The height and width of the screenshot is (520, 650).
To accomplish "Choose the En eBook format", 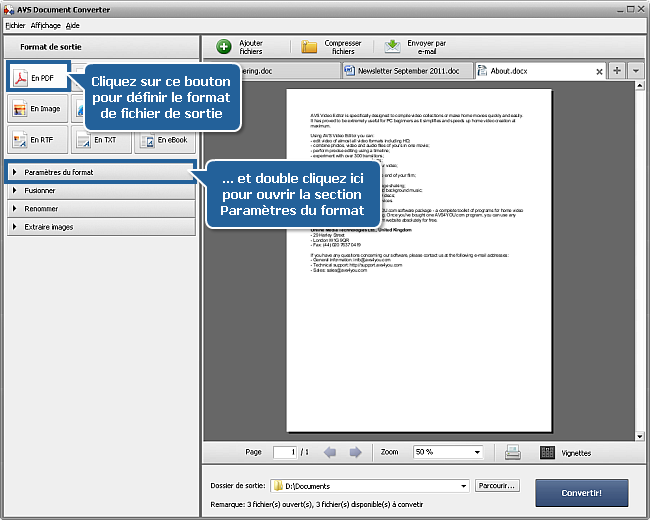I will tap(163, 140).
